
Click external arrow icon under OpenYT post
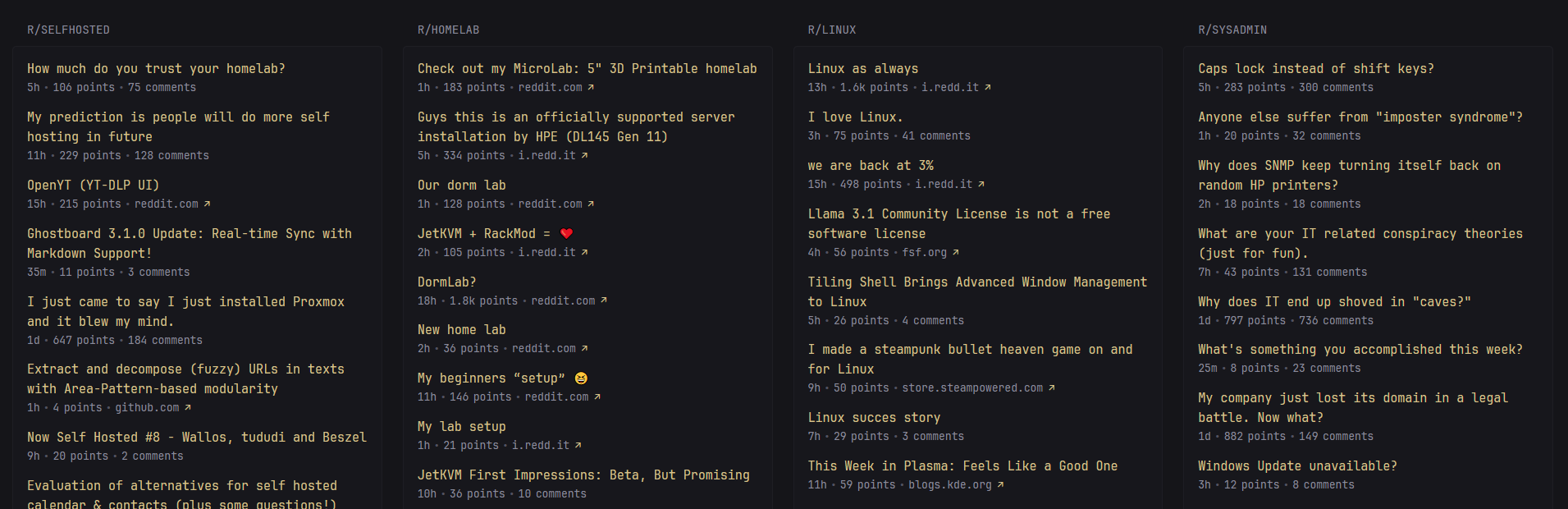tap(207, 204)
